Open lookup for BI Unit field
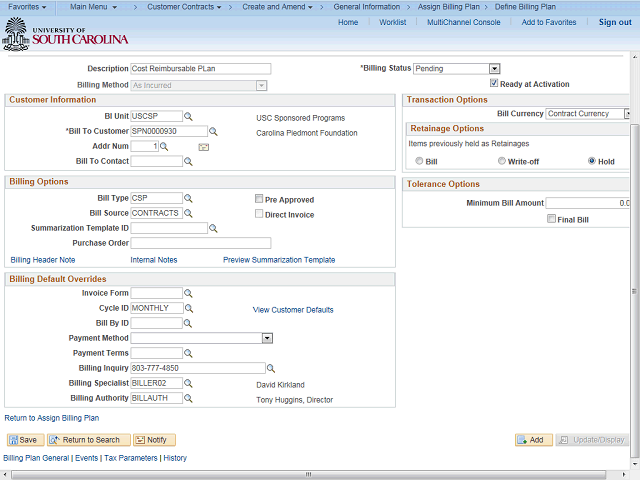 [188, 116]
